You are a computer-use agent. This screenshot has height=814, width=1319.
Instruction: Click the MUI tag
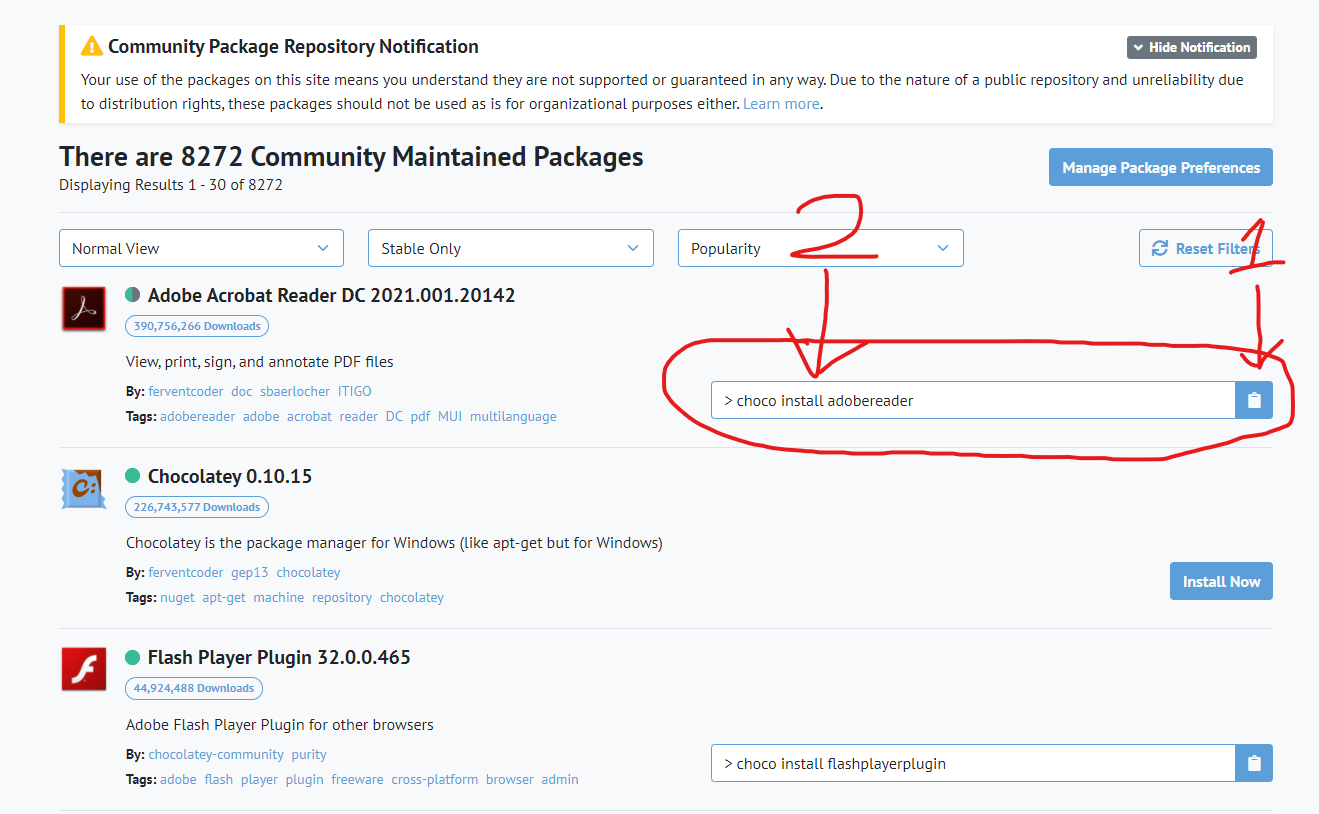pyautogui.click(x=450, y=416)
